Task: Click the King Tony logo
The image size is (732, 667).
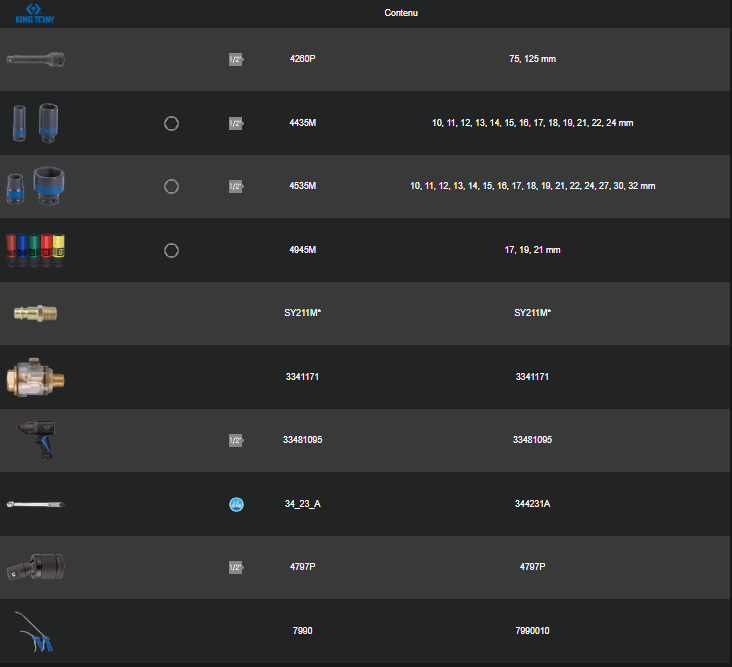Action: (x=35, y=13)
